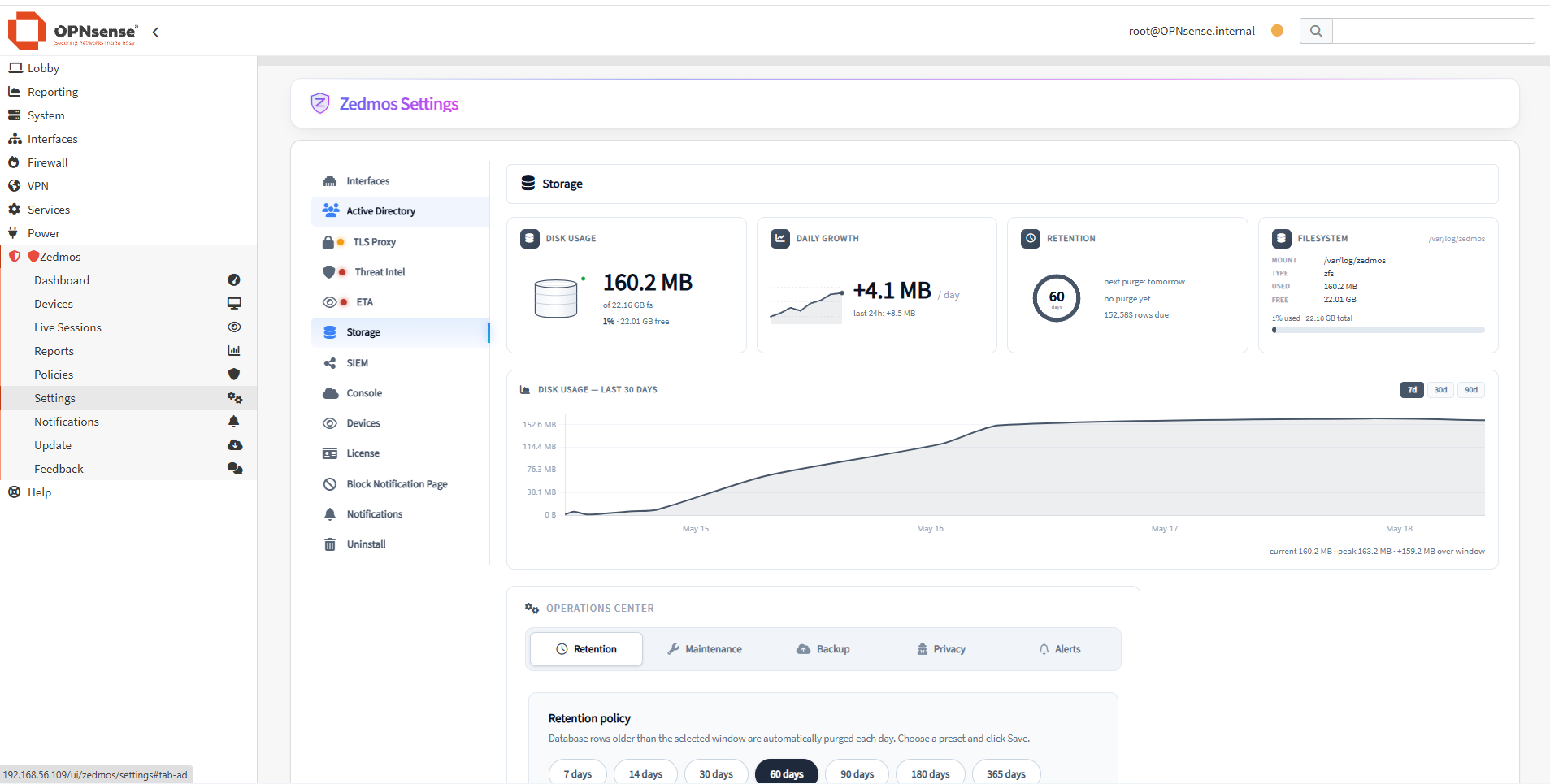1550x784 pixels.
Task: Focus the top search input field
Action: (x=1434, y=31)
